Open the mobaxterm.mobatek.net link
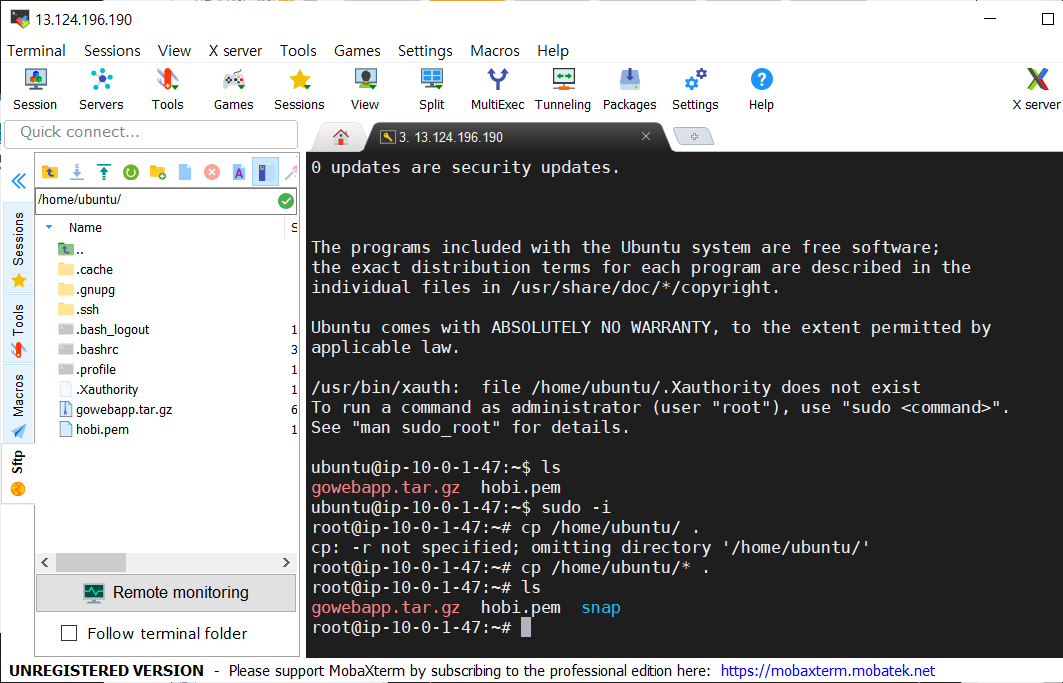Image resolution: width=1063 pixels, height=683 pixels. tap(827, 671)
